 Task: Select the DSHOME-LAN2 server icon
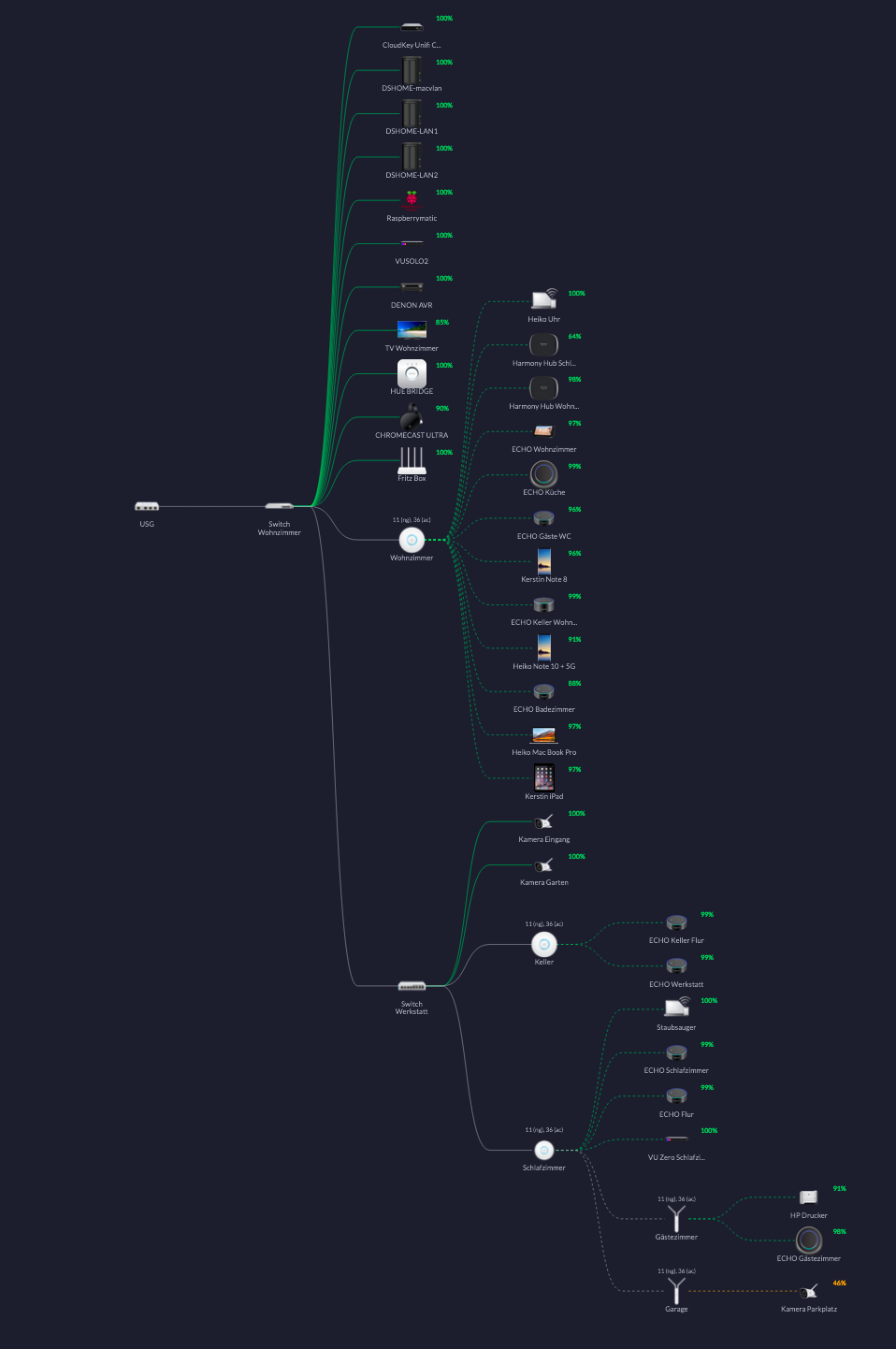click(412, 156)
